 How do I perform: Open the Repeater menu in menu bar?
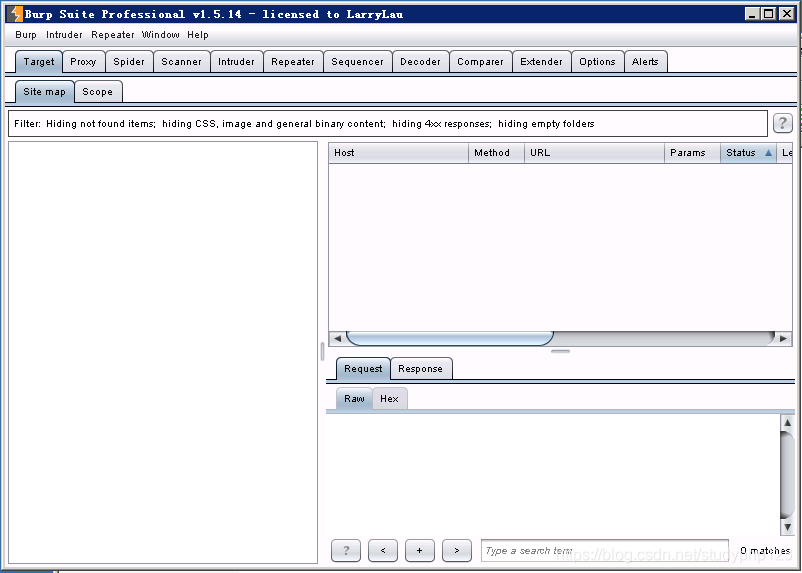[113, 35]
